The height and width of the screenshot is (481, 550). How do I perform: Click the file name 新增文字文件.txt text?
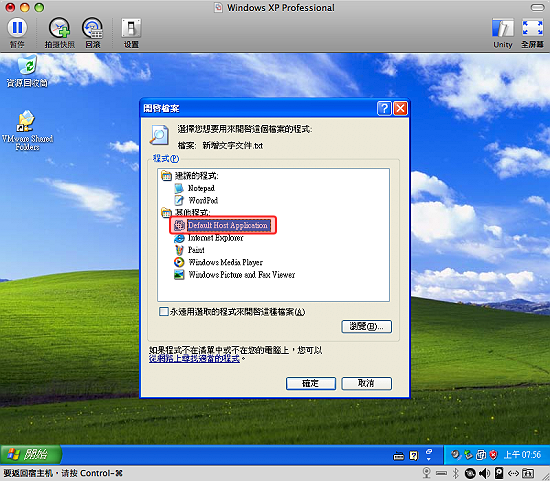click(x=233, y=146)
